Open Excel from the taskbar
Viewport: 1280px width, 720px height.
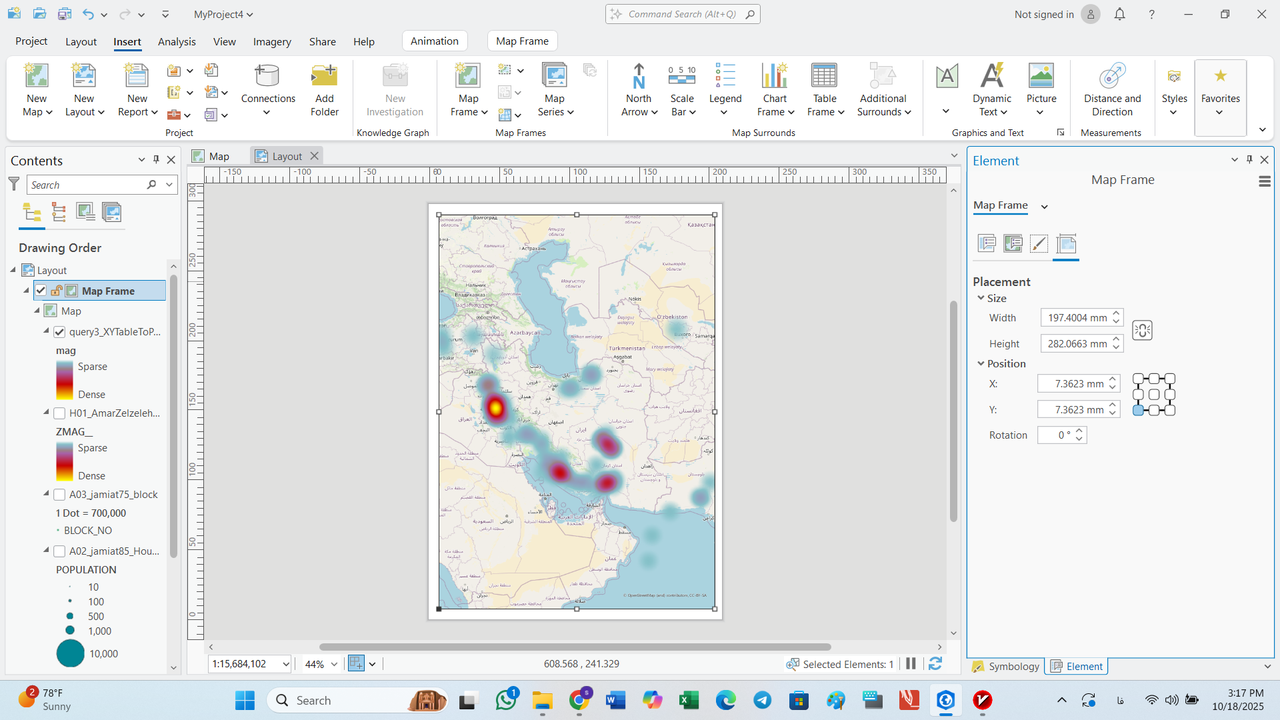coord(688,700)
